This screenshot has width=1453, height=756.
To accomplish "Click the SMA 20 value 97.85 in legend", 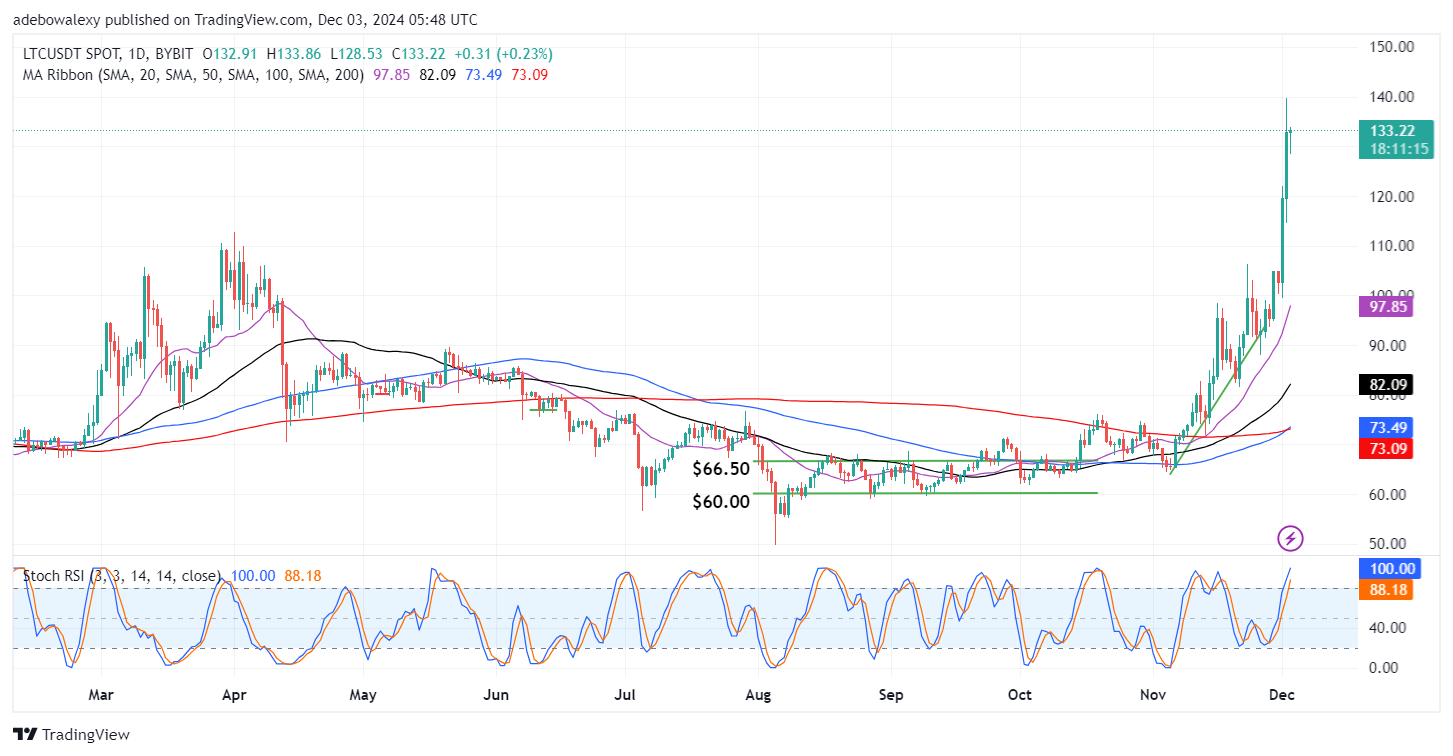I will (x=392, y=75).
